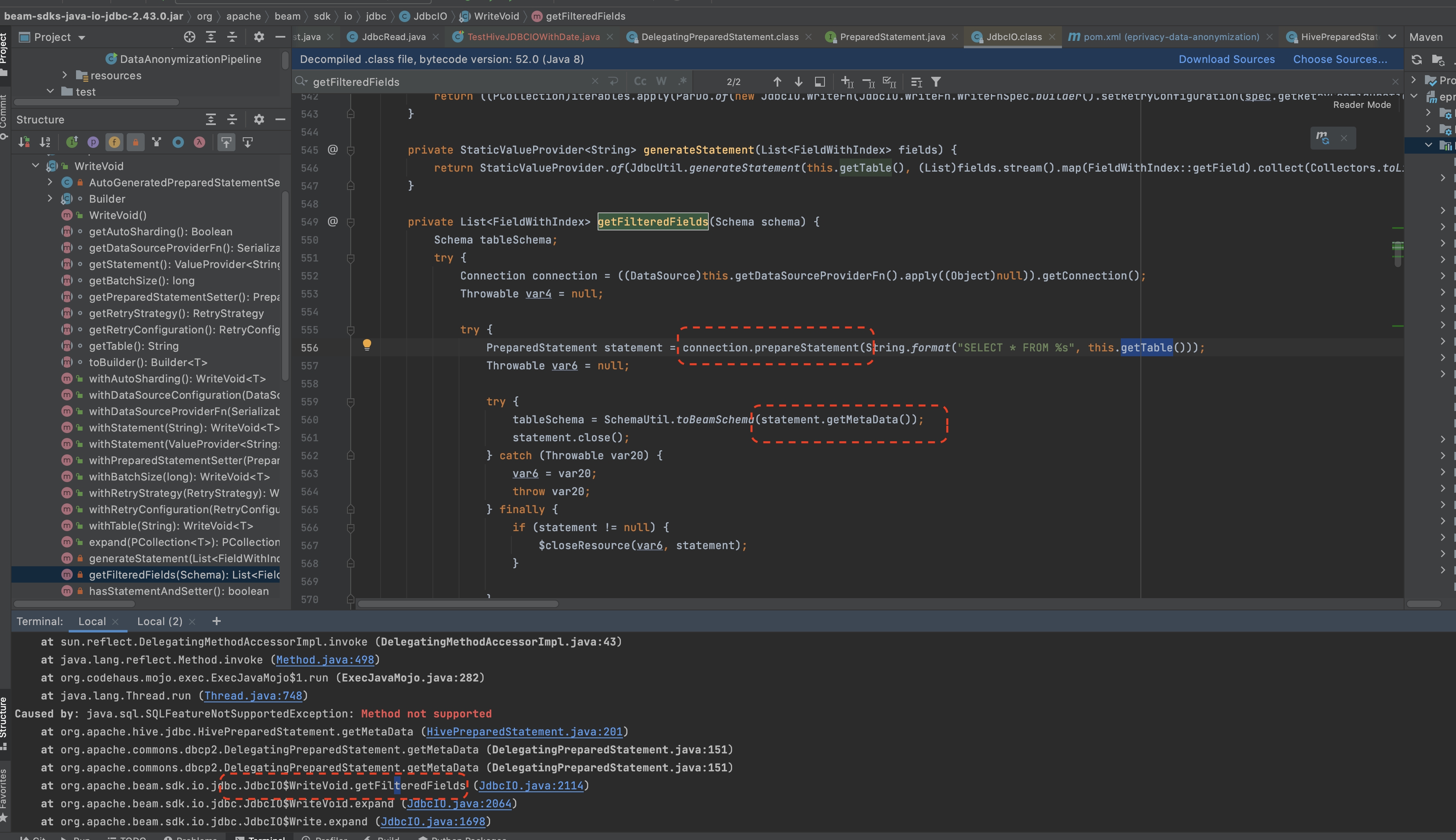Switch to the JdbcRead.java tab
Viewport: 1456px width, 840px height.
tap(394, 37)
